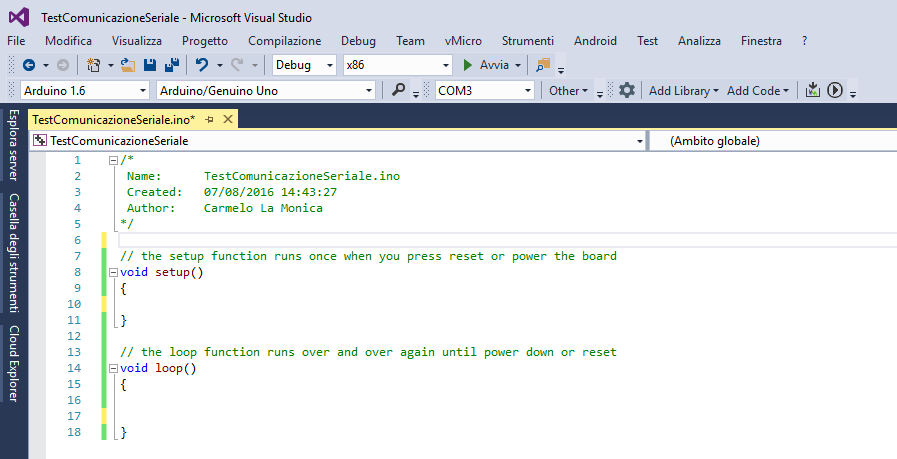The height and width of the screenshot is (459, 897).
Task: Click the Navigate Backward arrow icon
Action: click(29, 65)
